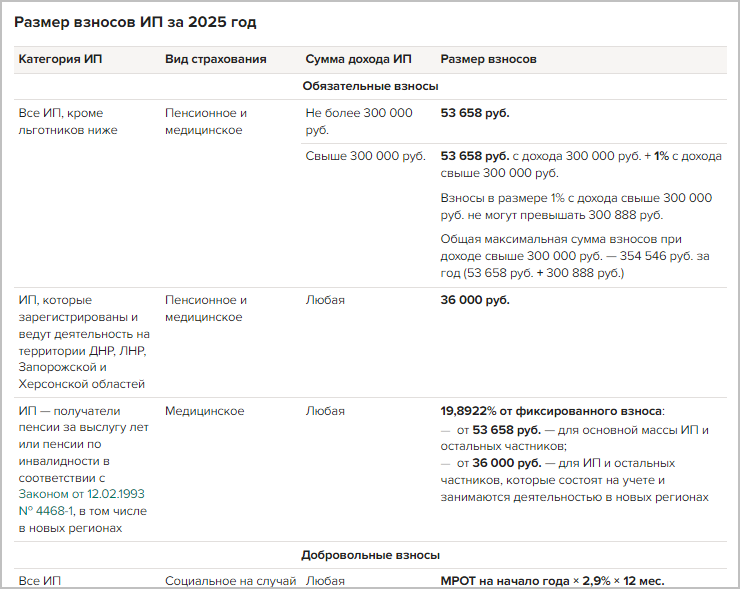Click the bold 36 000 руб. contribution amount
Viewport: 740px width, 589px height.
[475, 300]
